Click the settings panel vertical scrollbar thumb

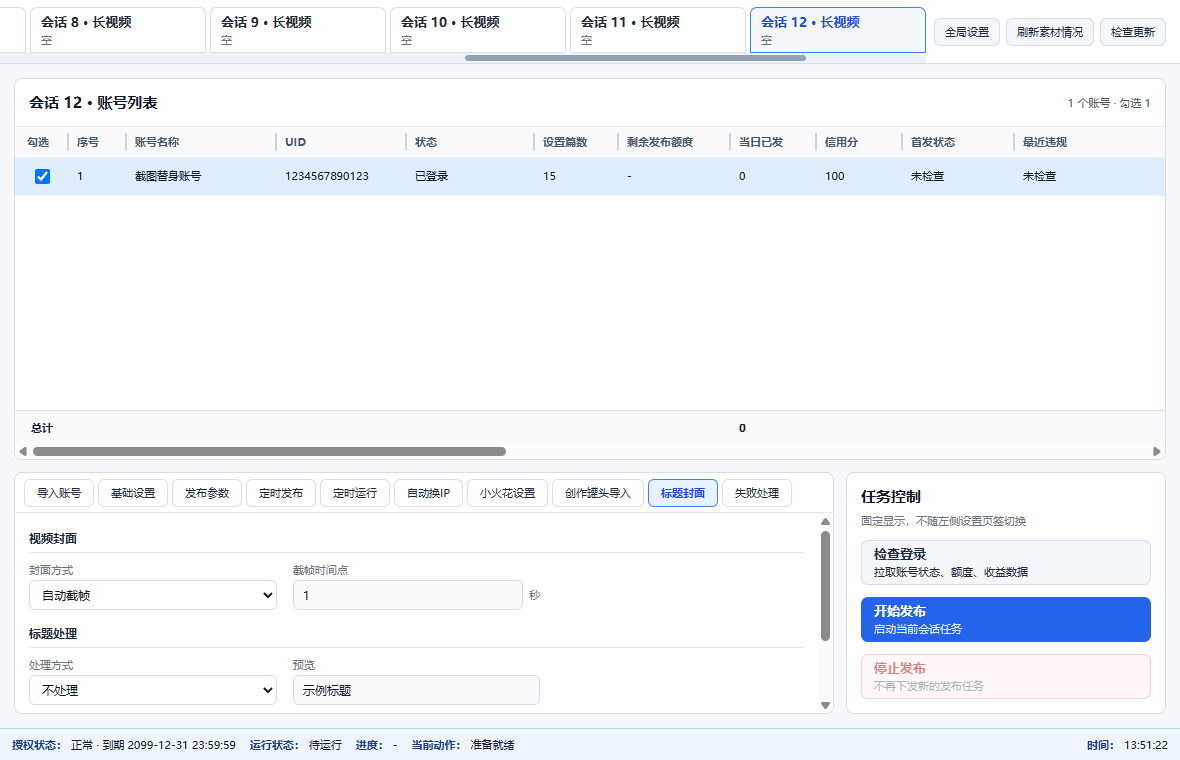(x=825, y=586)
